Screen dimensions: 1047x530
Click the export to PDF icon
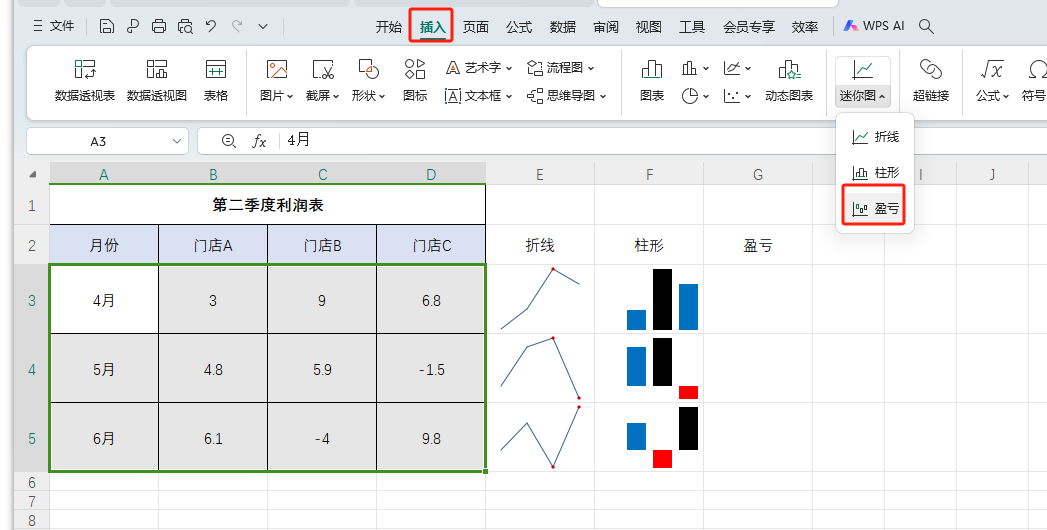[132, 26]
